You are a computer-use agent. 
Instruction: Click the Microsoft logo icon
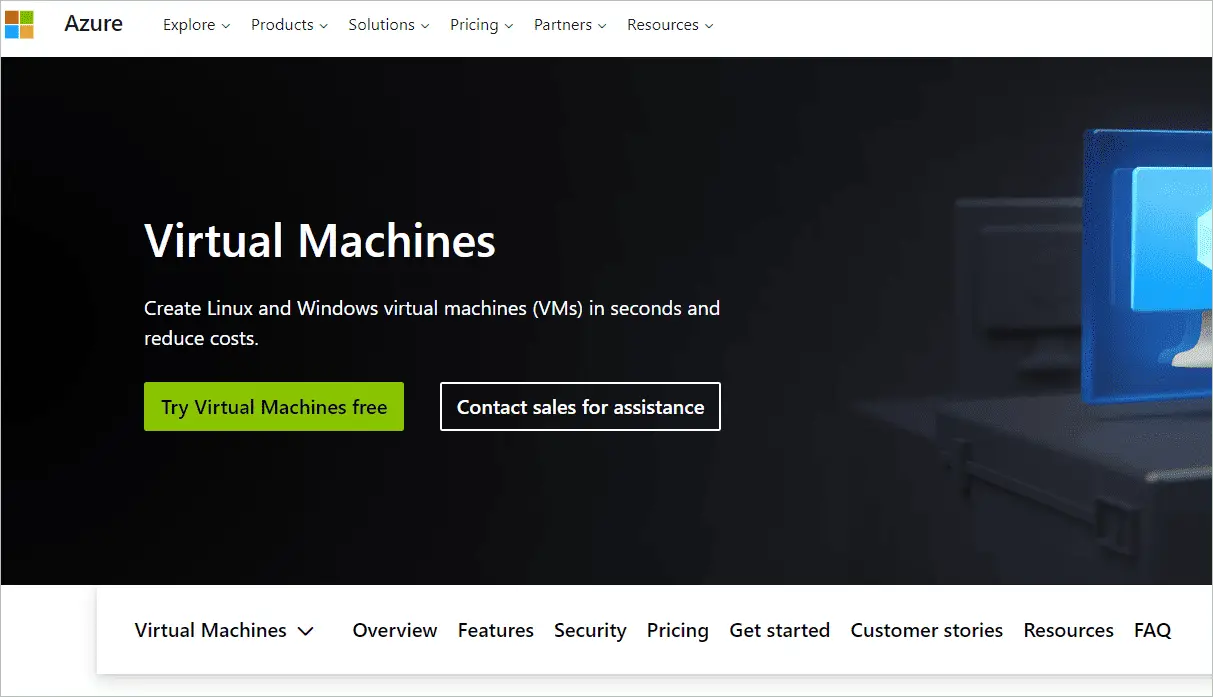[x=19, y=24]
